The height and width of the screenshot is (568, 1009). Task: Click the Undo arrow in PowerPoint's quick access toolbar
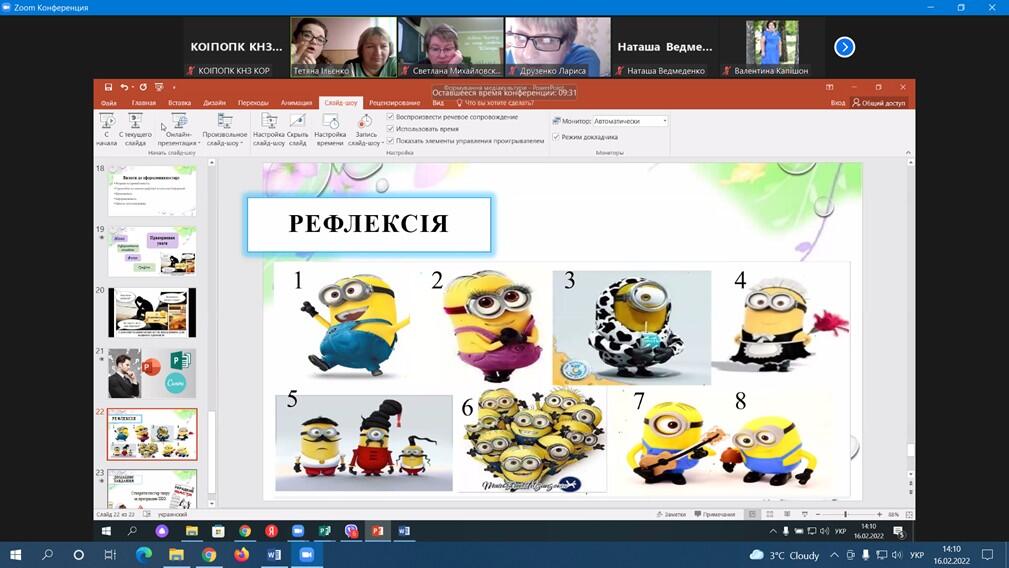(124, 87)
